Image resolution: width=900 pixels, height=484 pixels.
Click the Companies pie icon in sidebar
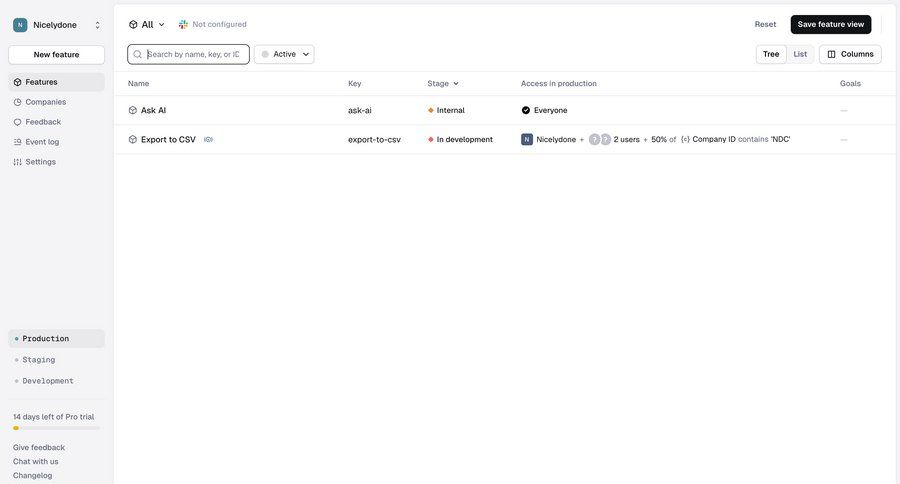tap(17, 102)
